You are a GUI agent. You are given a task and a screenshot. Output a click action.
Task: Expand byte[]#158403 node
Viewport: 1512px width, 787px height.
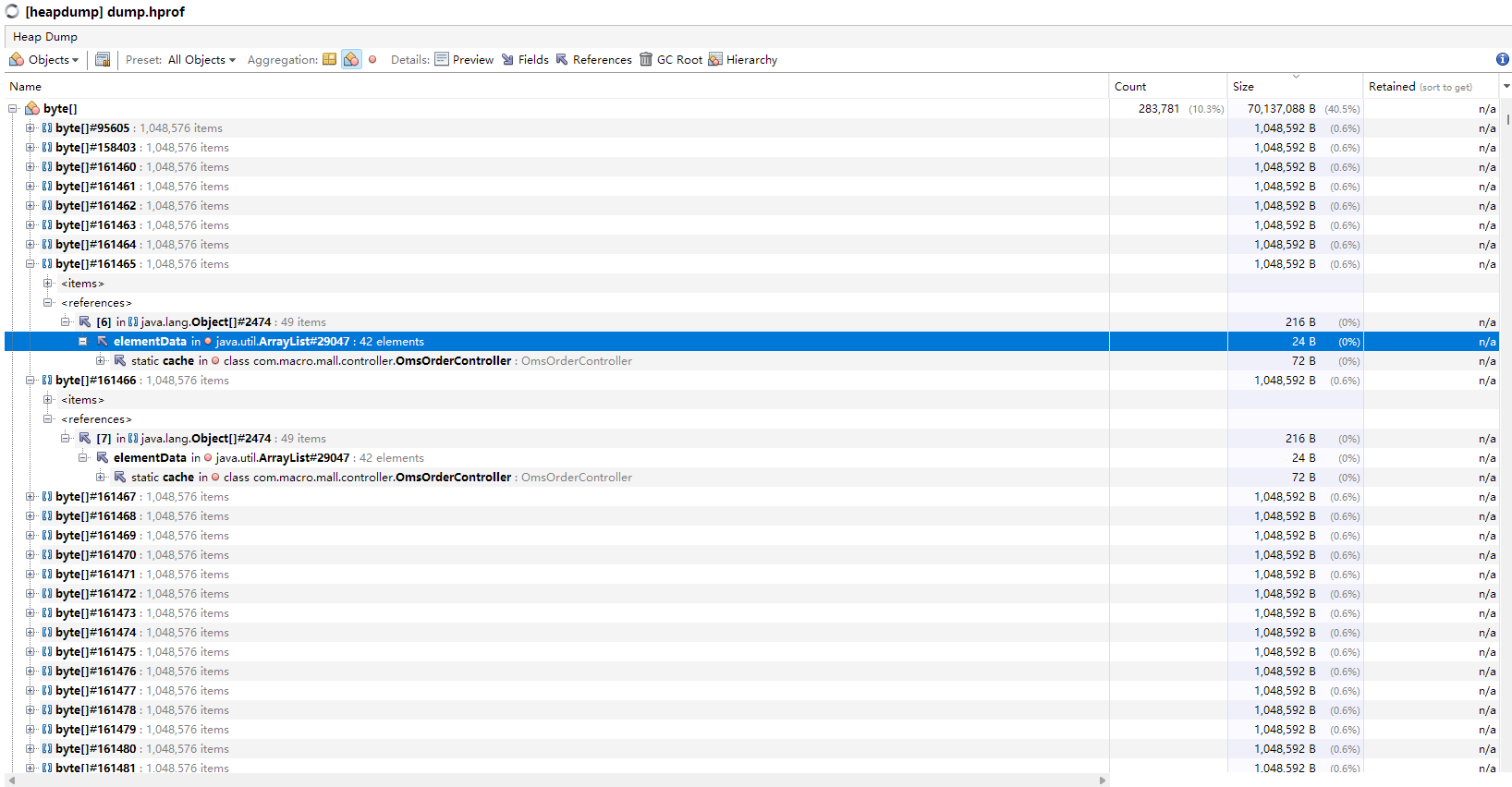pyautogui.click(x=30, y=147)
